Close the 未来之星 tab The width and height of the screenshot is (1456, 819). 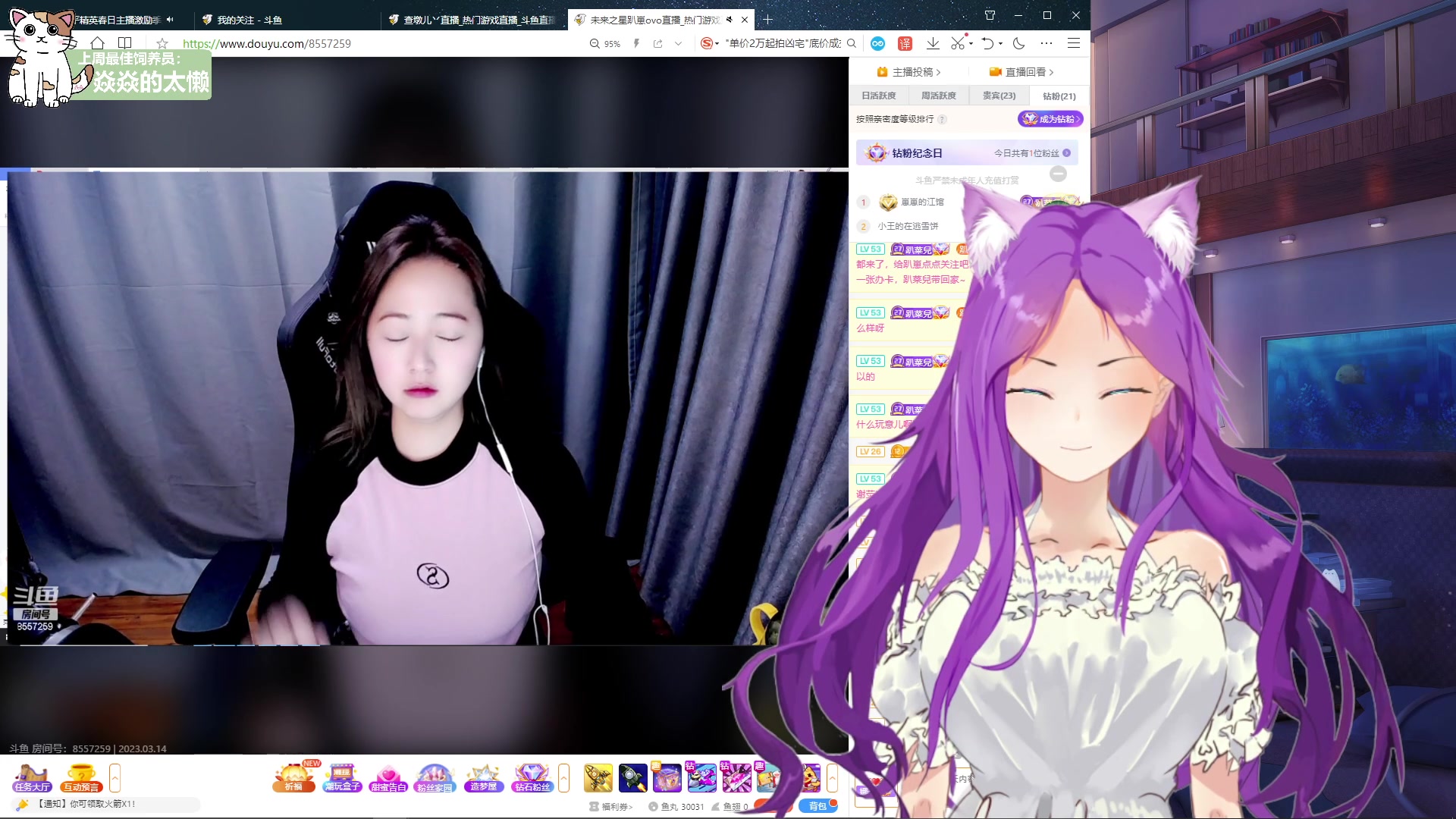pos(745,20)
